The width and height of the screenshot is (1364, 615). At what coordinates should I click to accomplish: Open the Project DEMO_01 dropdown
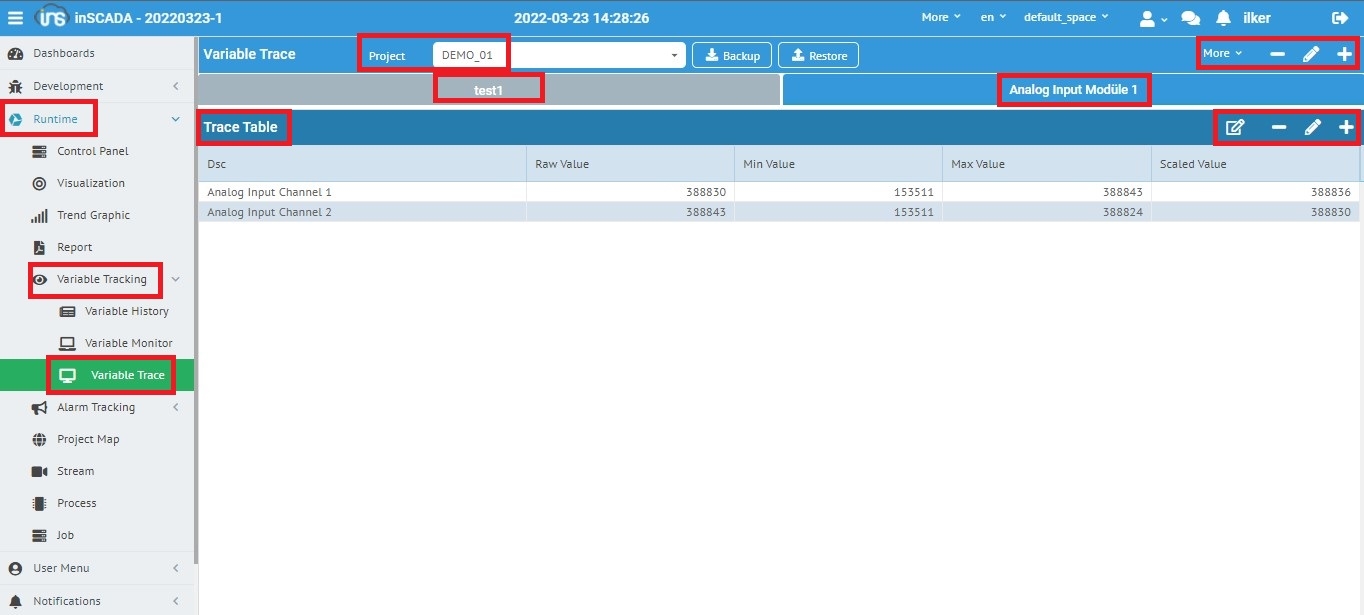[558, 55]
